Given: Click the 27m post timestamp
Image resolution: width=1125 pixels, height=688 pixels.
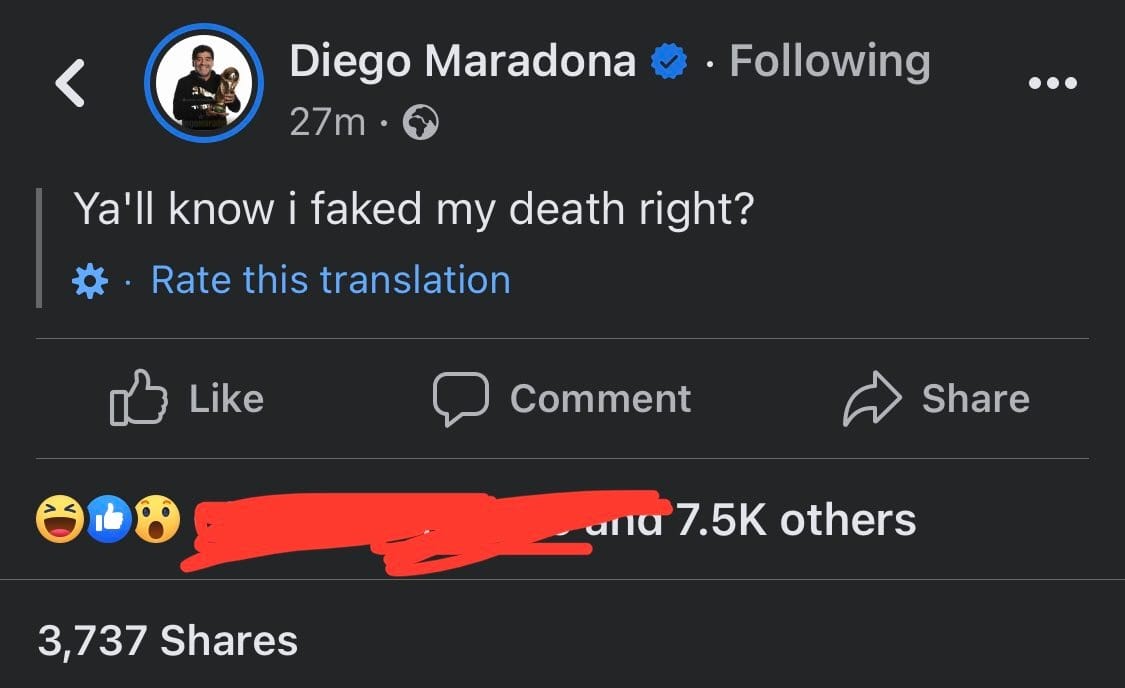Looking at the screenshot, I should (328, 122).
